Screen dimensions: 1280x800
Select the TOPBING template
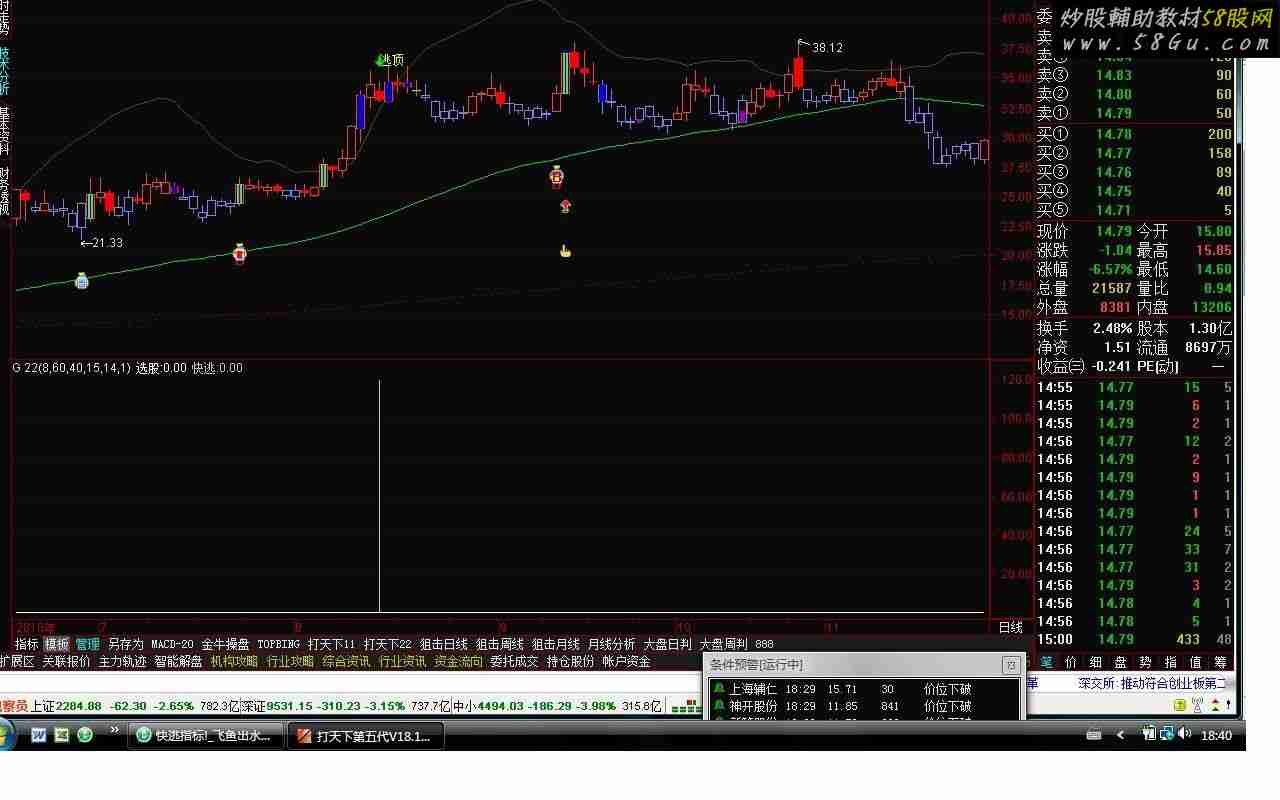click(x=278, y=644)
